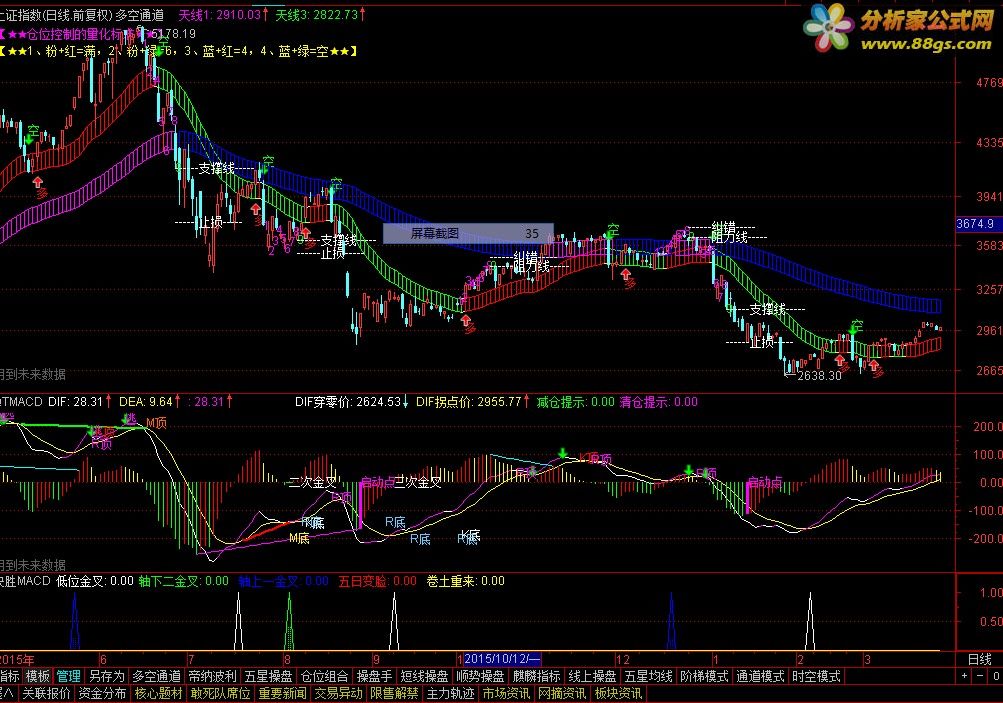
Task: Switch to 线上操盘 tab
Action: pos(592,676)
